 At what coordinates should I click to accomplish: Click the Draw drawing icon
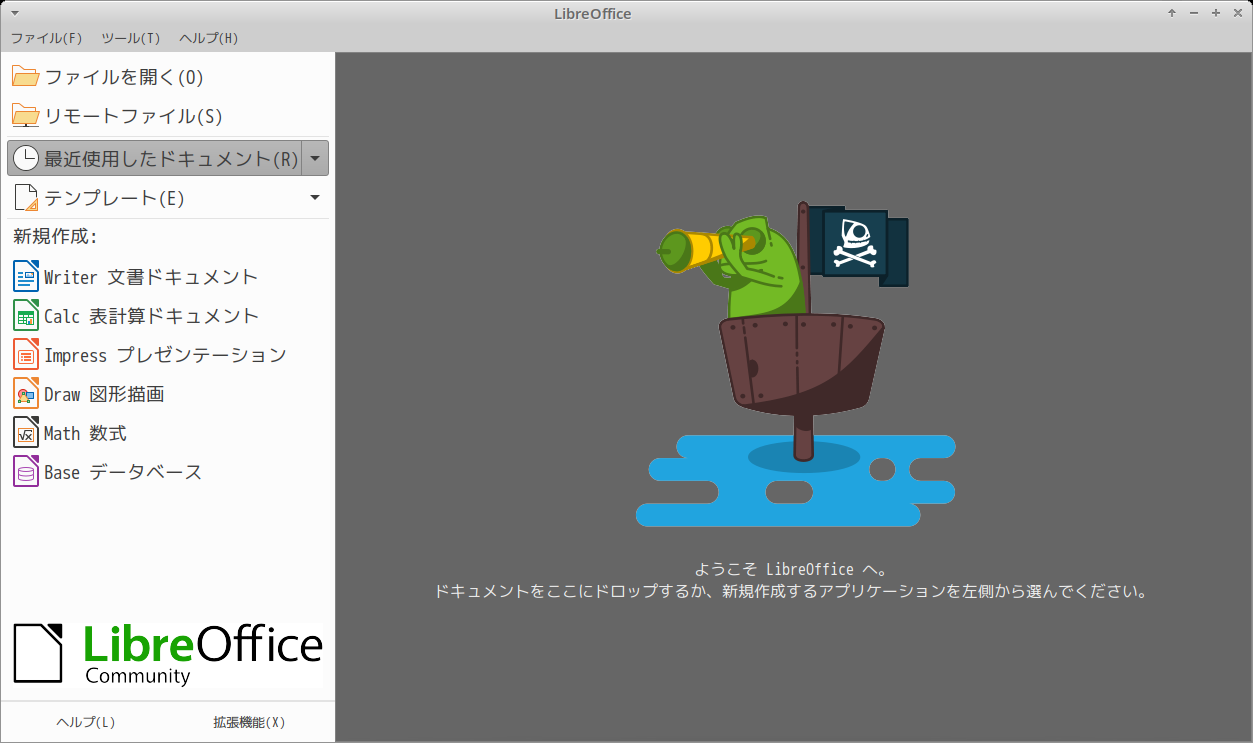tap(26, 393)
